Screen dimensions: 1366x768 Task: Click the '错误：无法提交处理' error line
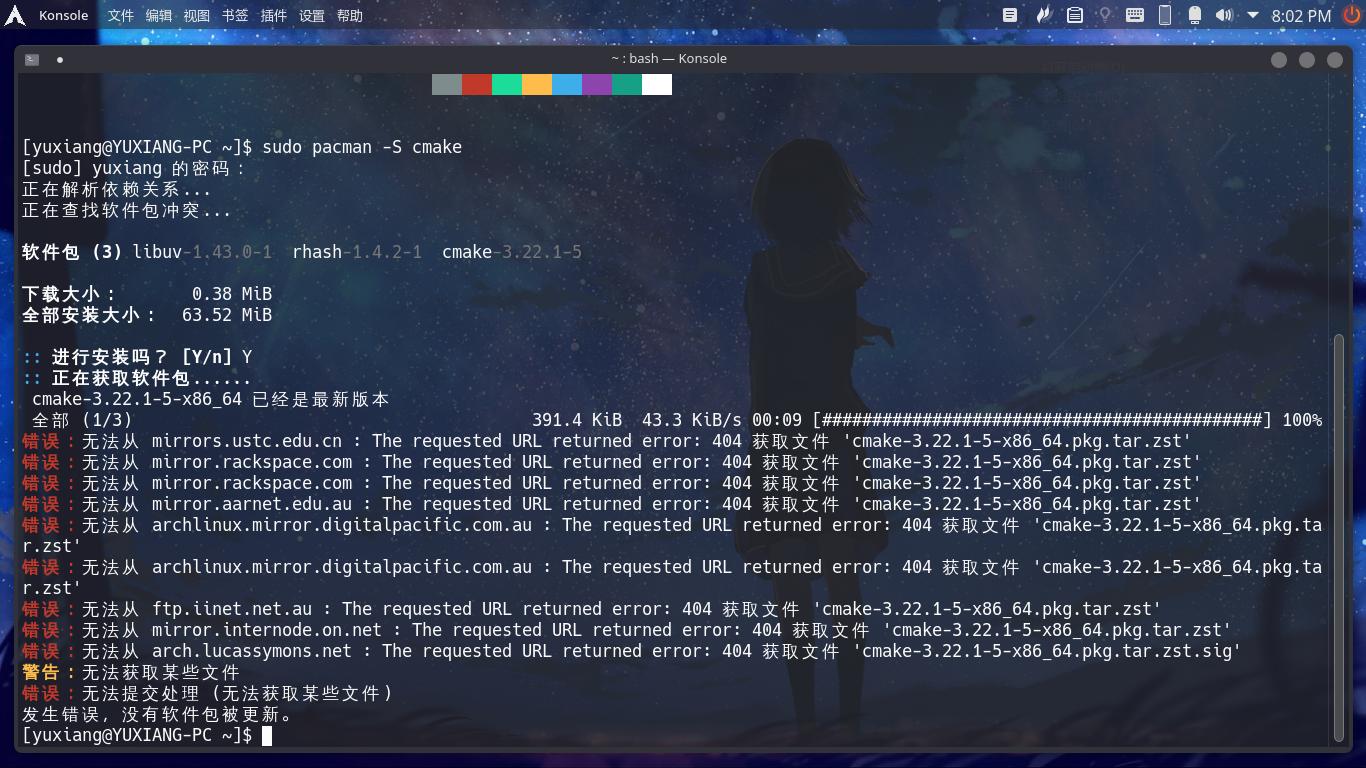point(207,693)
